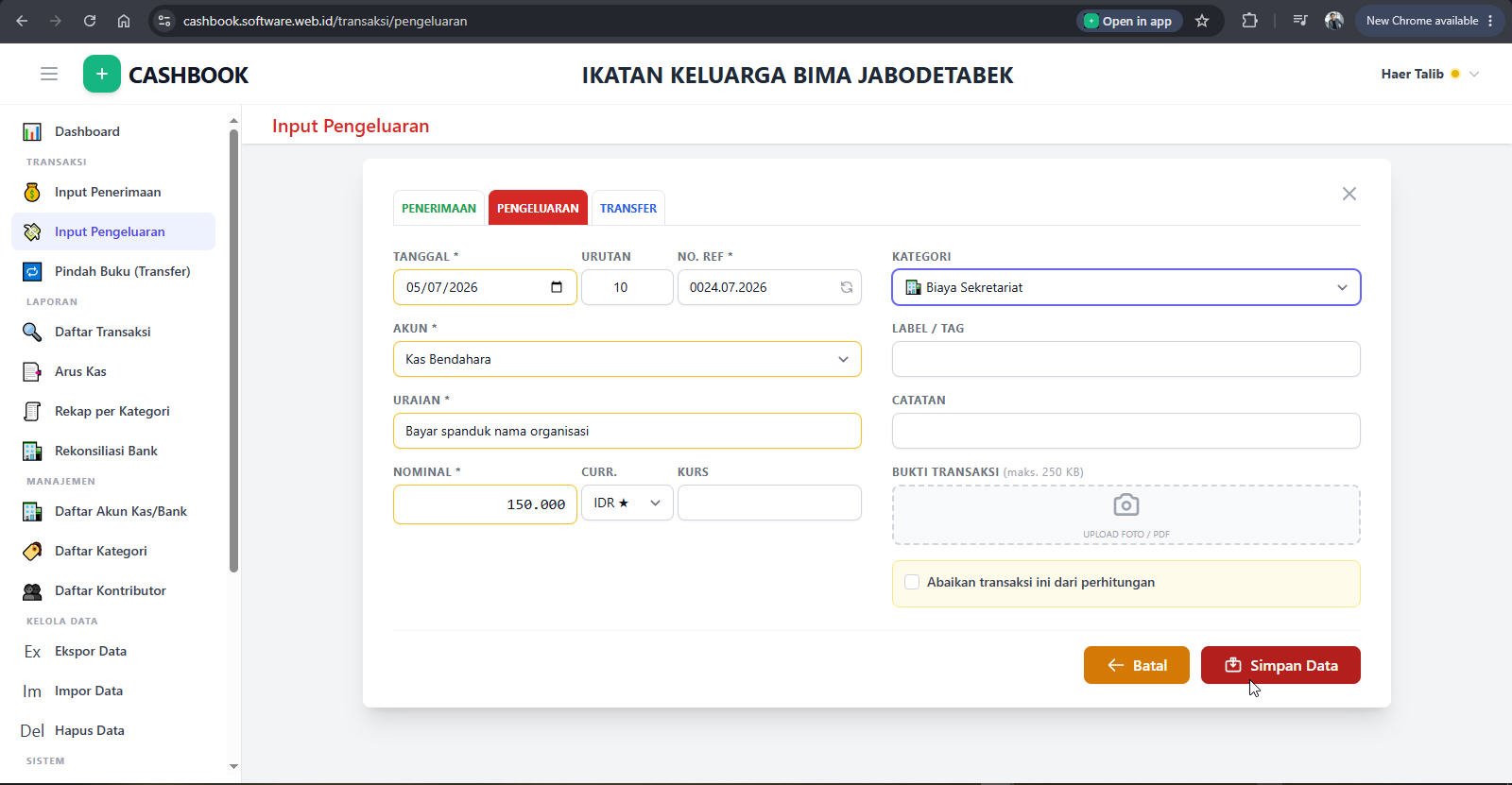
Task: Reload the page in browser
Action: (x=90, y=21)
